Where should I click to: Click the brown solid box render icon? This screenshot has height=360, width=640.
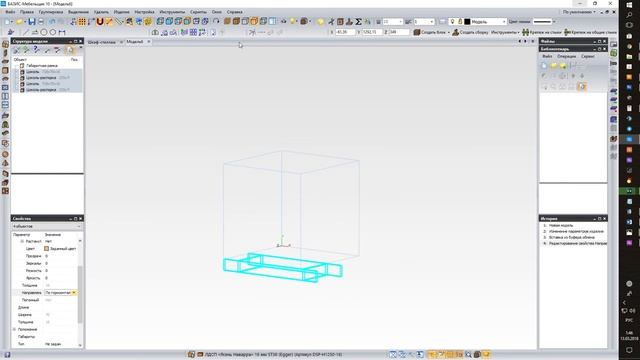227,22
